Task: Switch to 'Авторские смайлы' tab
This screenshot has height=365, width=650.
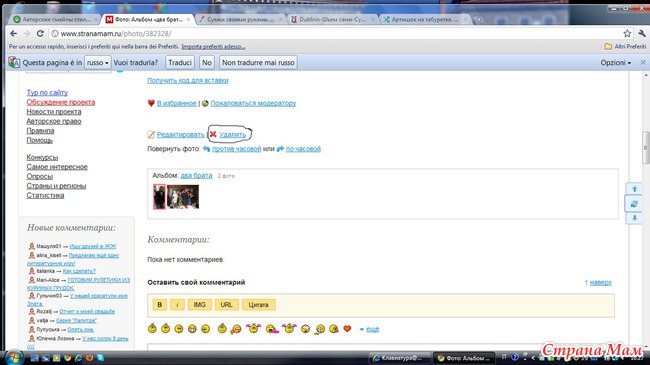Action: click(56, 19)
